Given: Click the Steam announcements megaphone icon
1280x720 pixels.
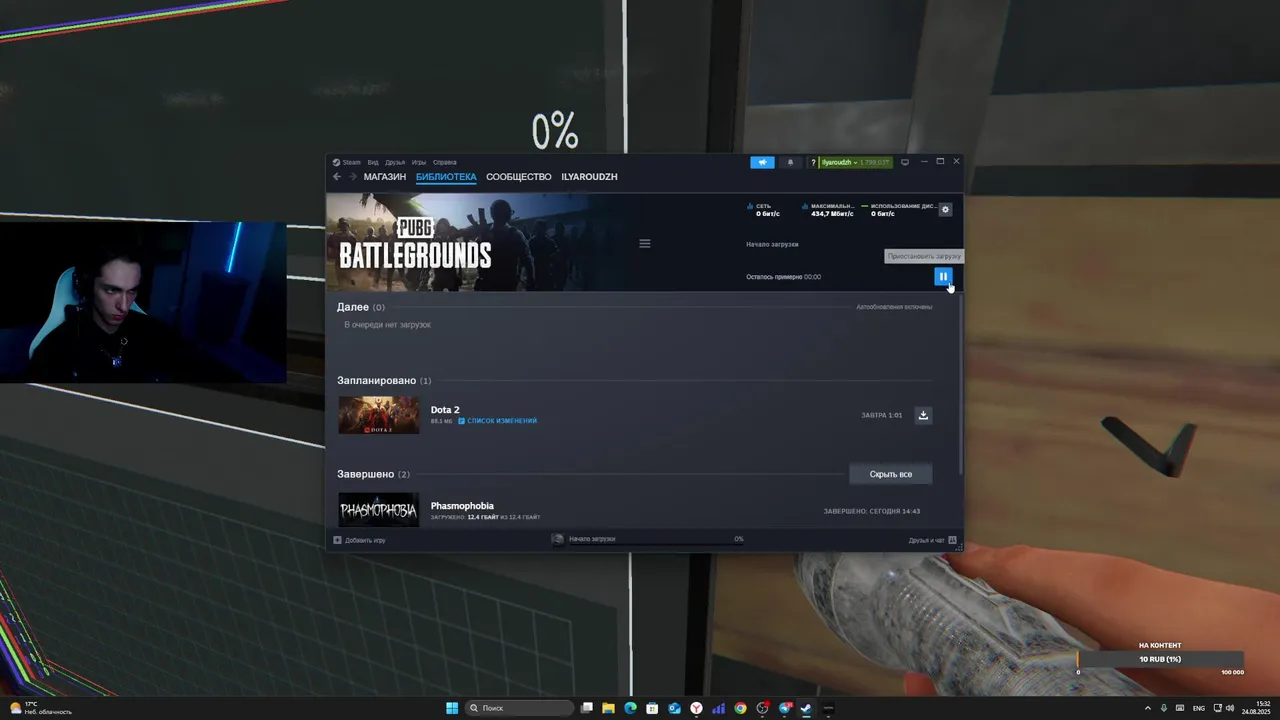Looking at the screenshot, I should 762,162.
